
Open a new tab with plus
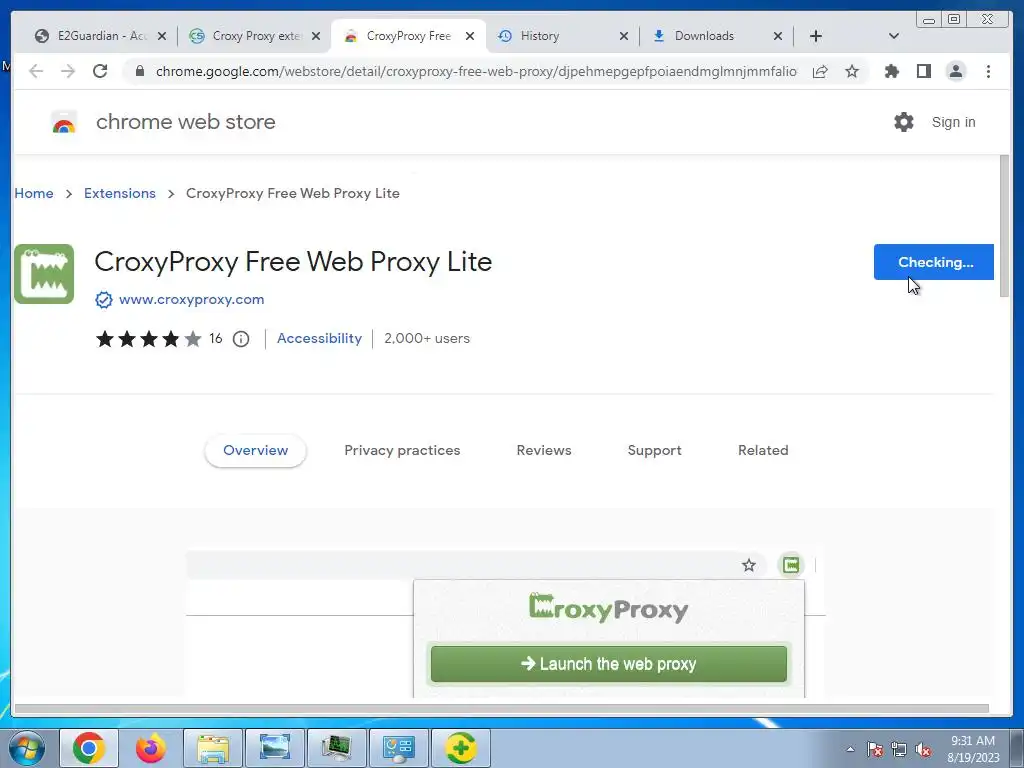(816, 36)
